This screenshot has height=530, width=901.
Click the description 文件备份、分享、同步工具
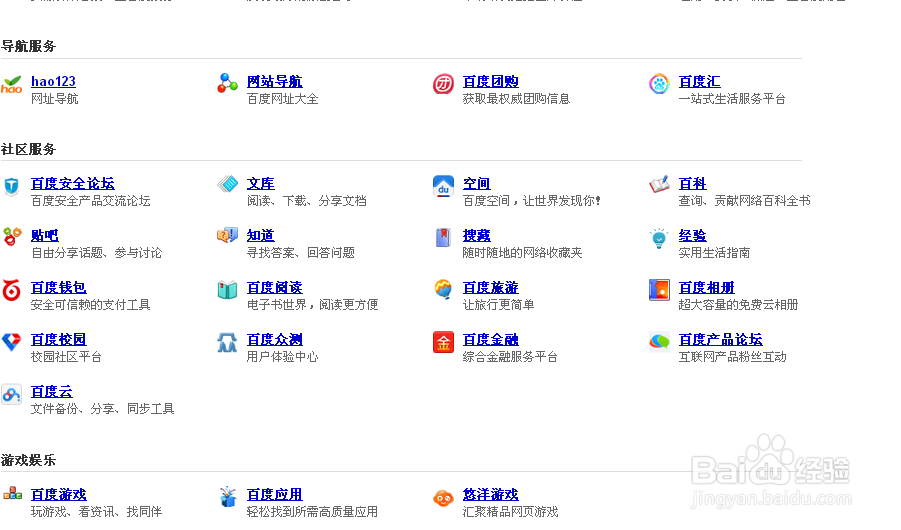click(x=102, y=409)
